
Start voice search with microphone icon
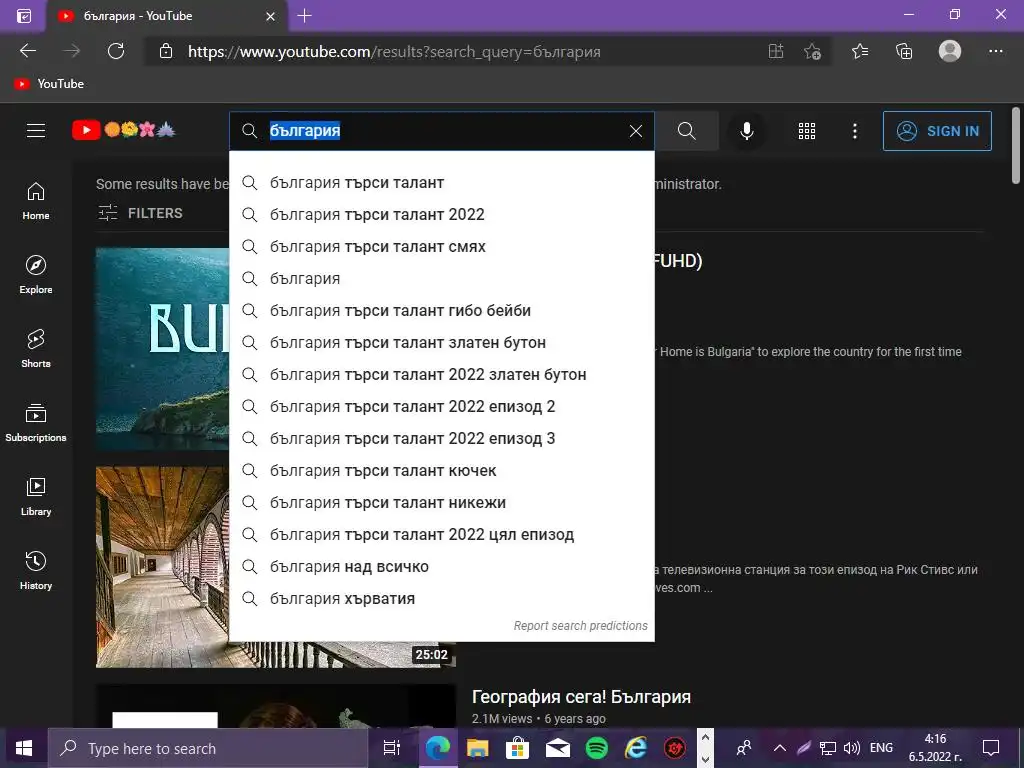click(746, 131)
